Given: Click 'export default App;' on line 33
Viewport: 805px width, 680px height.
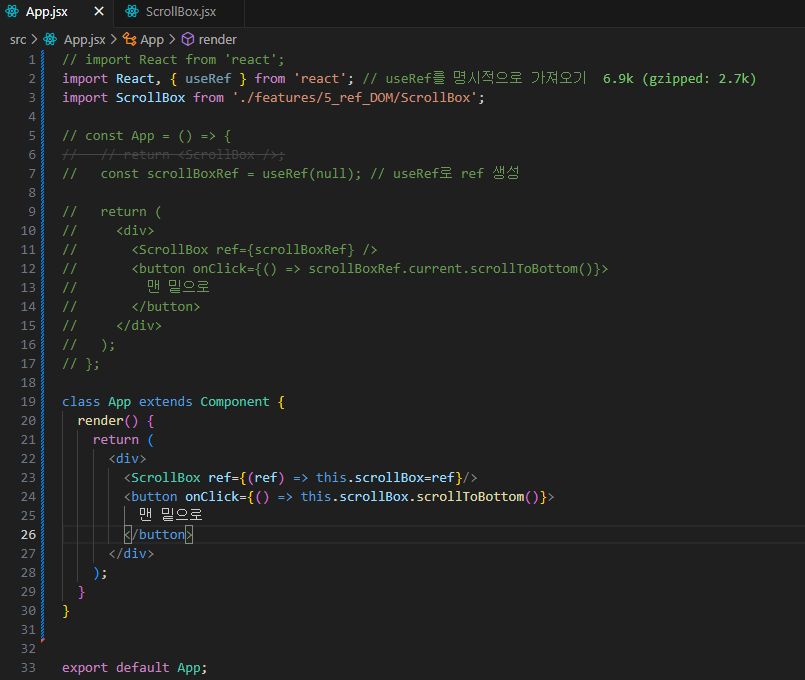Looking at the screenshot, I should 135,668.
